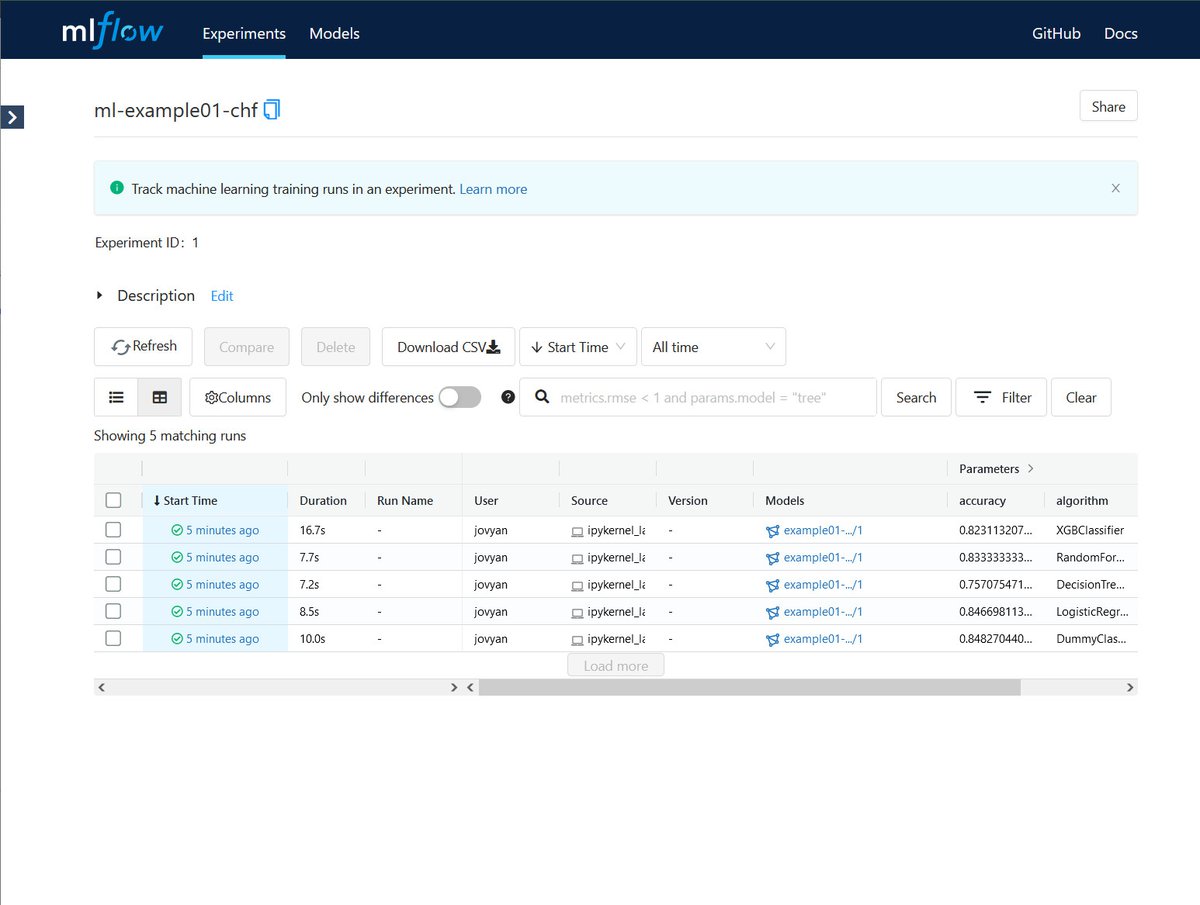Switch to list view layout
The image size is (1200, 905).
116,397
